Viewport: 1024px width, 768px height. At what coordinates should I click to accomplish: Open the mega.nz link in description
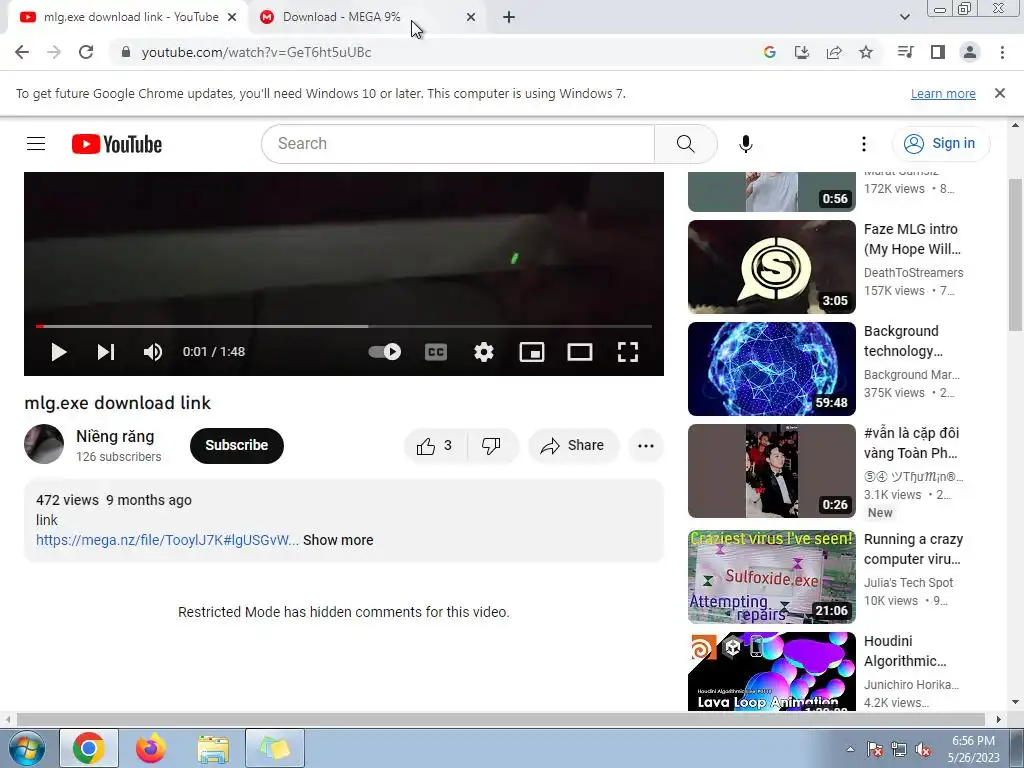pyautogui.click(x=167, y=540)
